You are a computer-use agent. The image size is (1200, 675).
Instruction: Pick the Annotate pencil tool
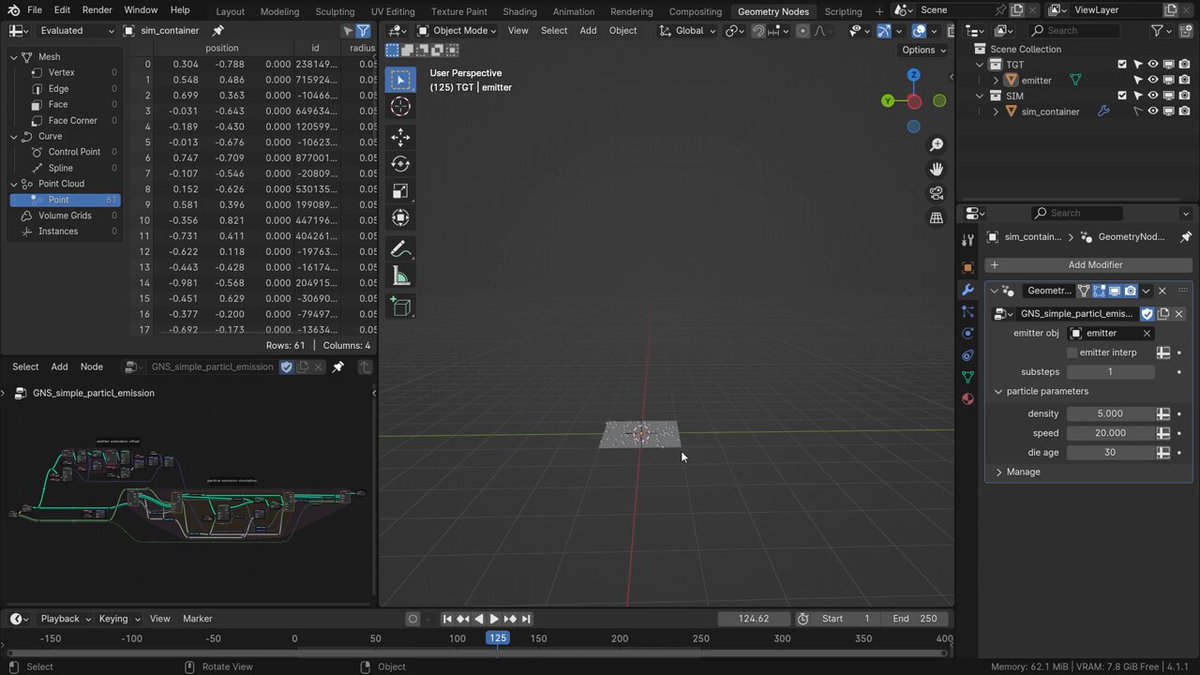[x=400, y=249]
